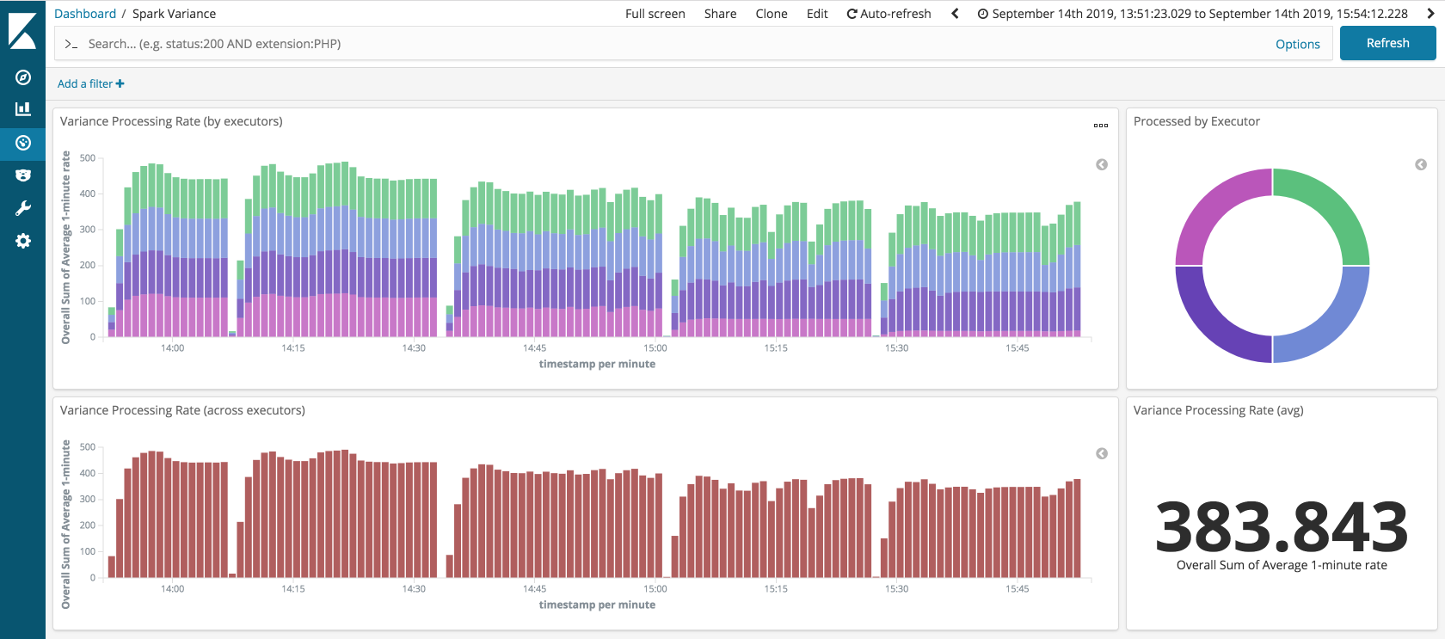Viewport: 1445px width, 639px height.
Task: Open Dev Tools via the wrench icon
Action: pos(23,208)
